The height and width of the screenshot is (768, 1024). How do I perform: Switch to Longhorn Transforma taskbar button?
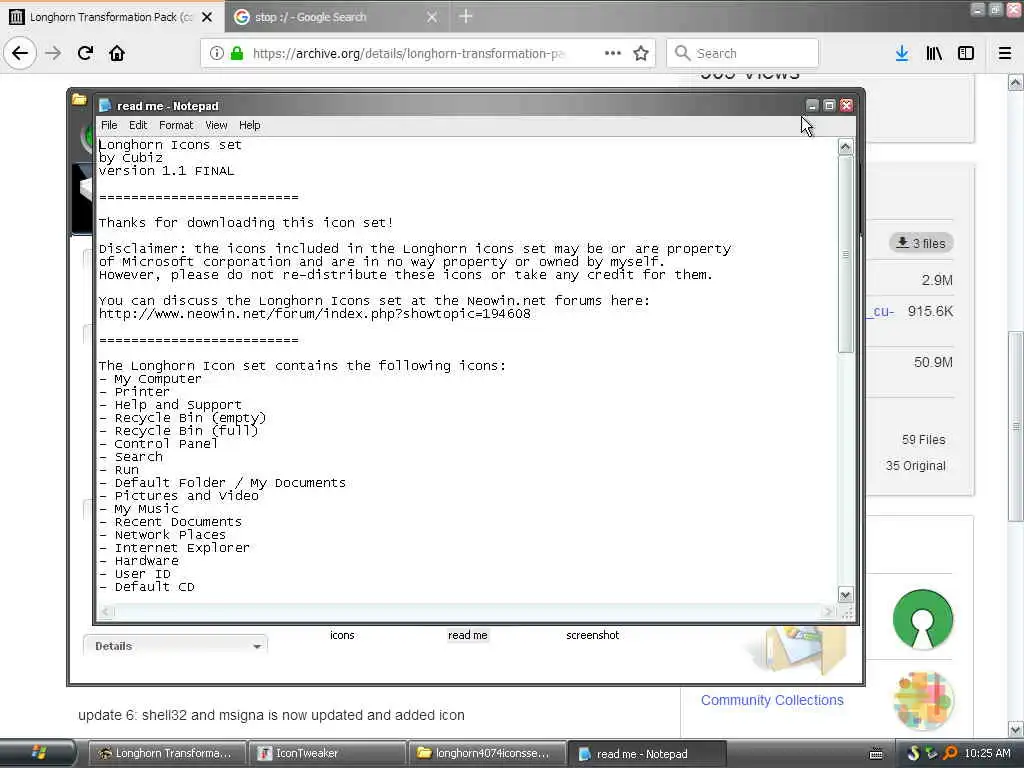click(166, 753)
